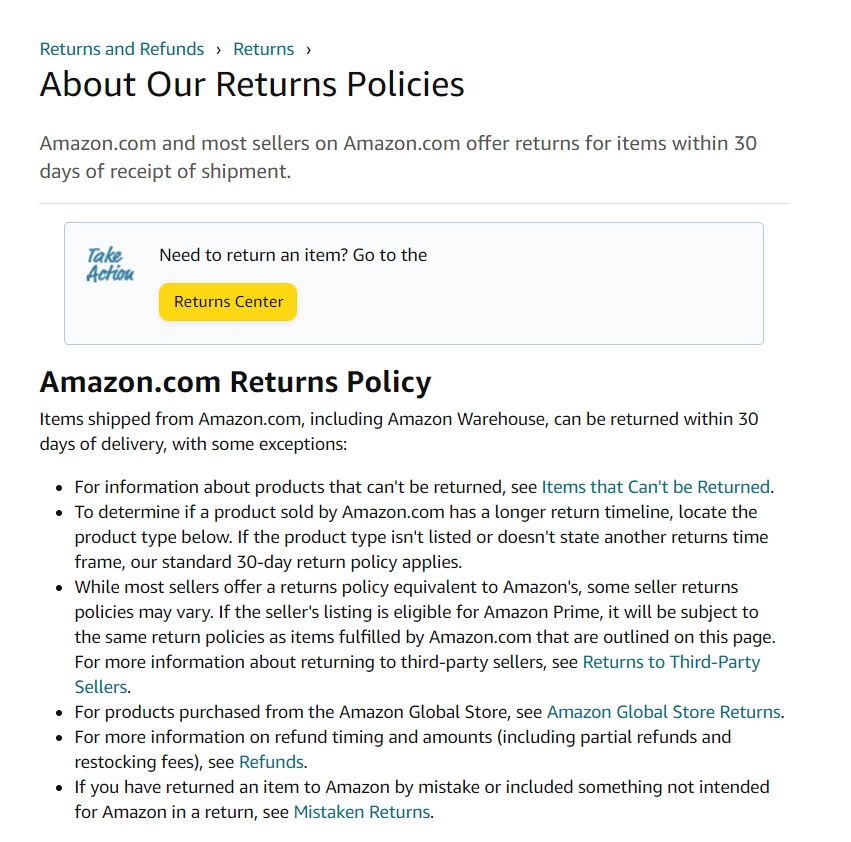Click the 'Need to return an item?' text

293,255
